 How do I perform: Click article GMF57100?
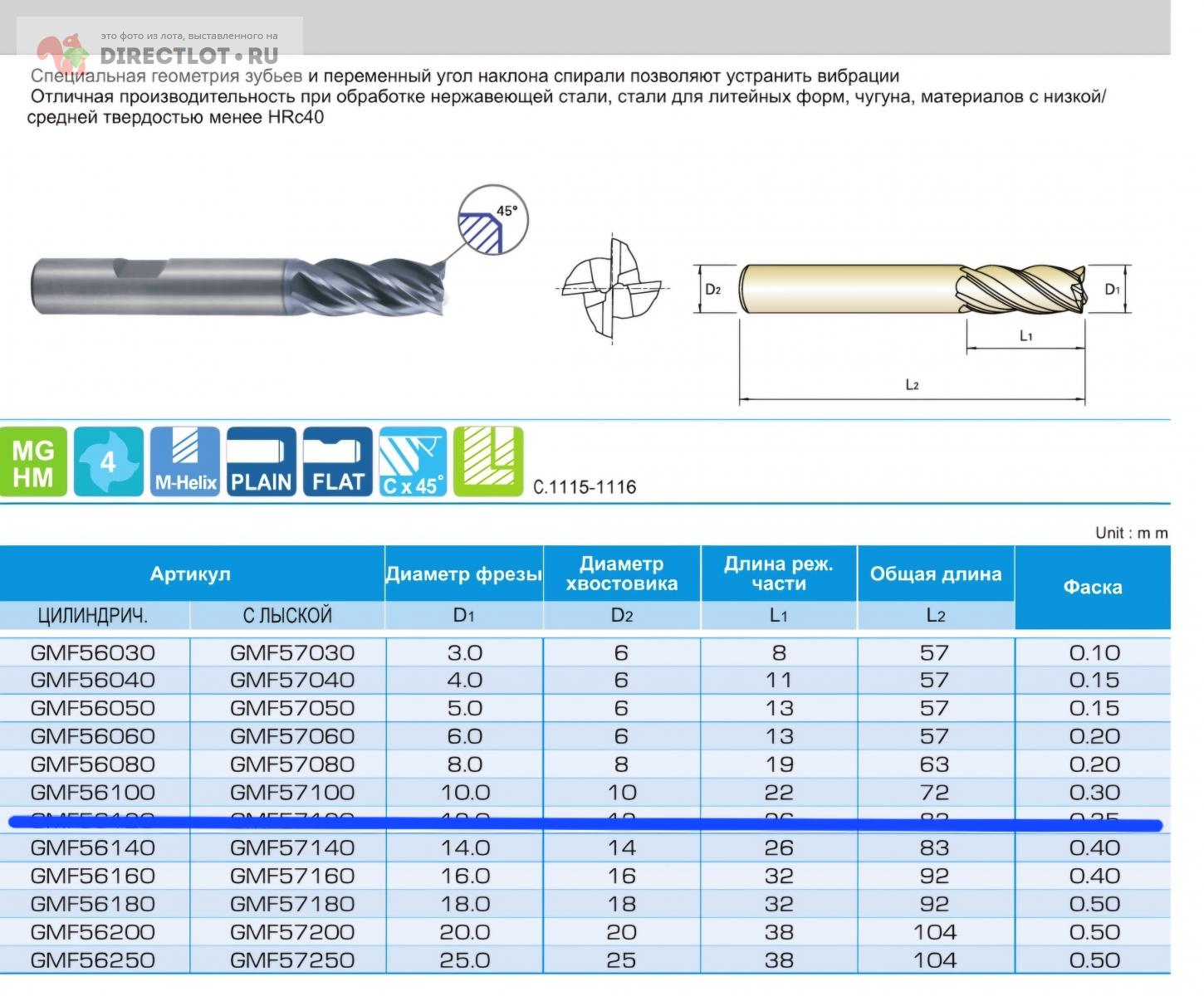tap(292, 792)
